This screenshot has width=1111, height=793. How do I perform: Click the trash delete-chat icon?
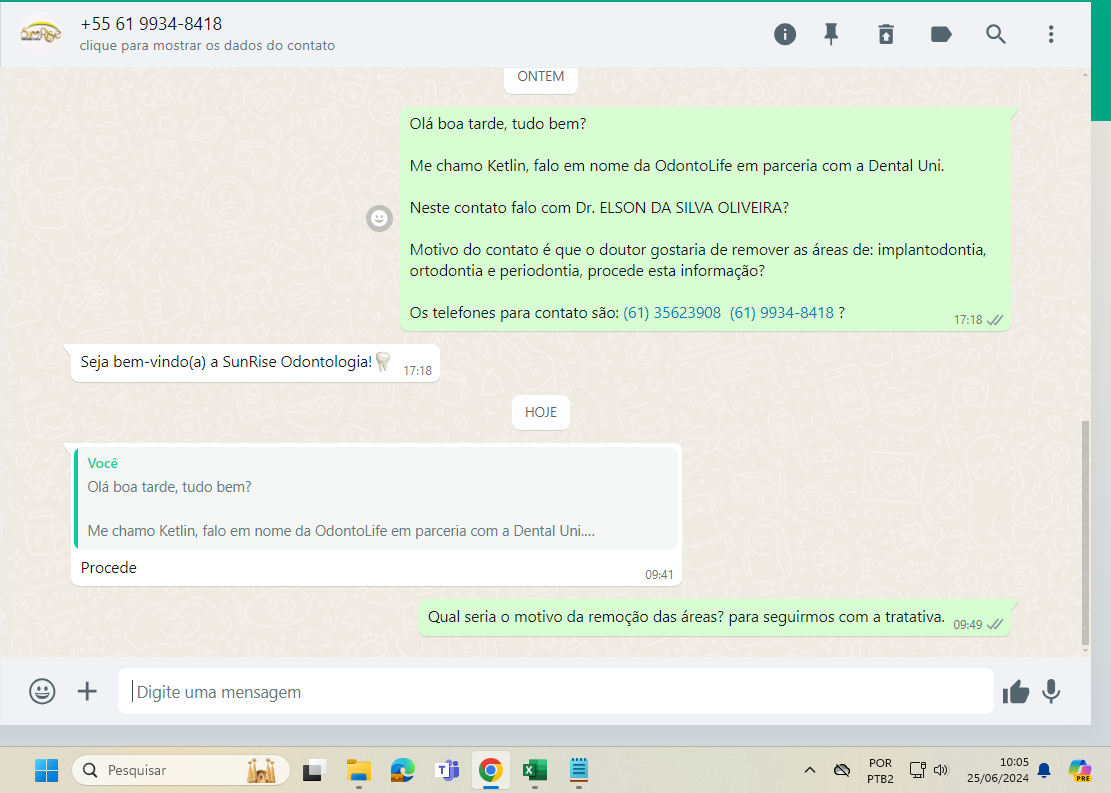(886, 34)
